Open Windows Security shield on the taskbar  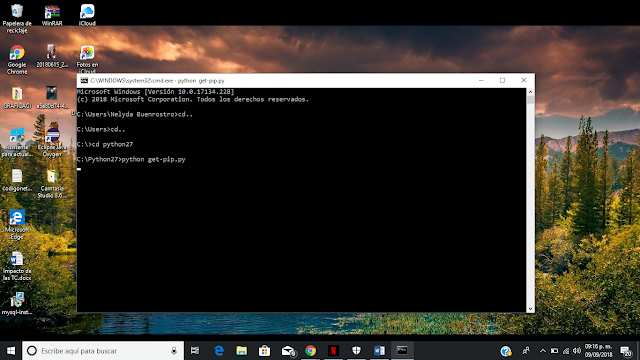click(356, 351)
